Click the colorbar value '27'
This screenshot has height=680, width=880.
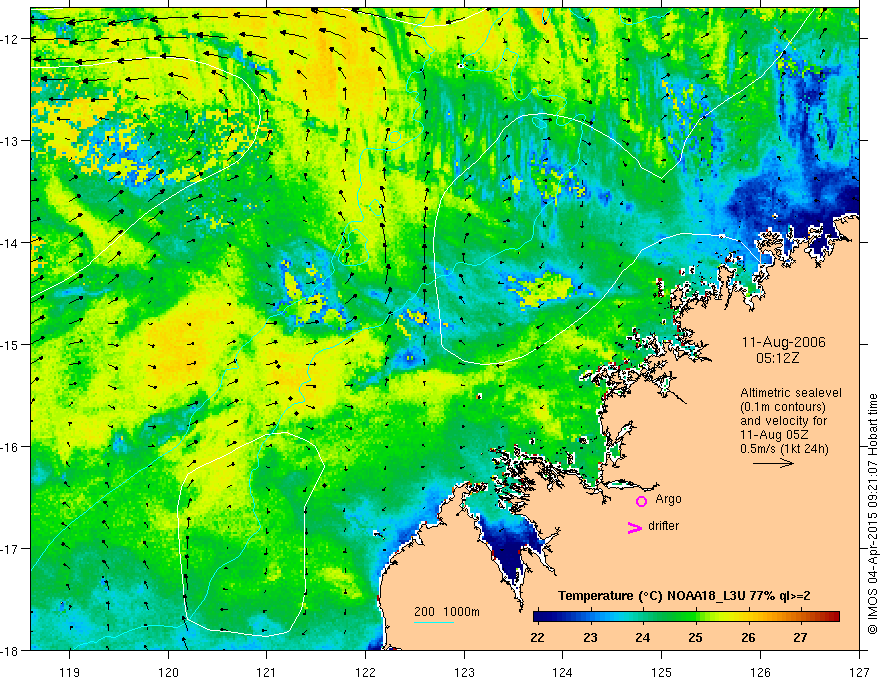click(801, 638)
